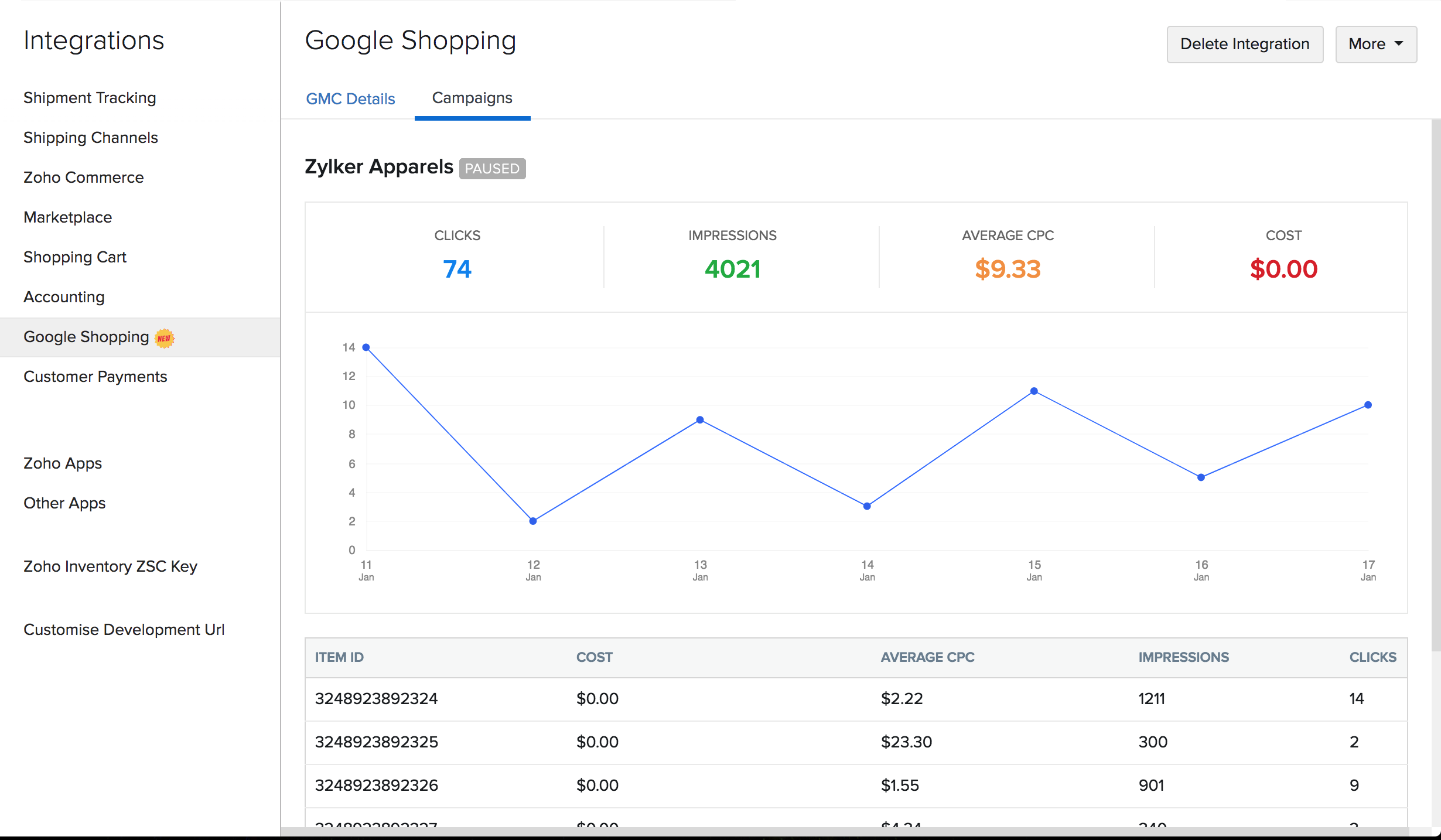Open Other Apps section
This screenshot has width=1441, height=840.
(x=64, y=503)
